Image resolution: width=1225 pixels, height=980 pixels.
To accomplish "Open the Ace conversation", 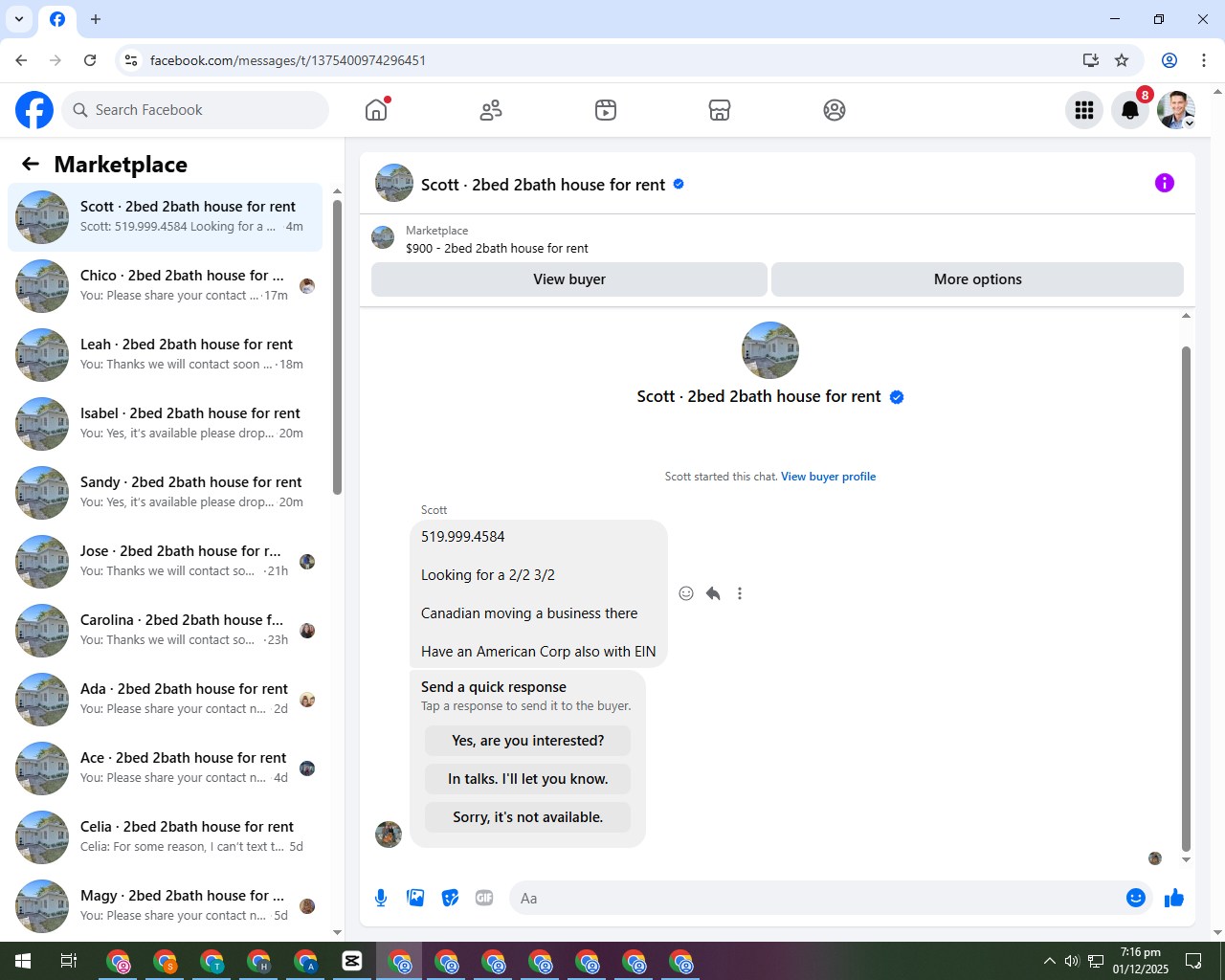I will [165, 768].
